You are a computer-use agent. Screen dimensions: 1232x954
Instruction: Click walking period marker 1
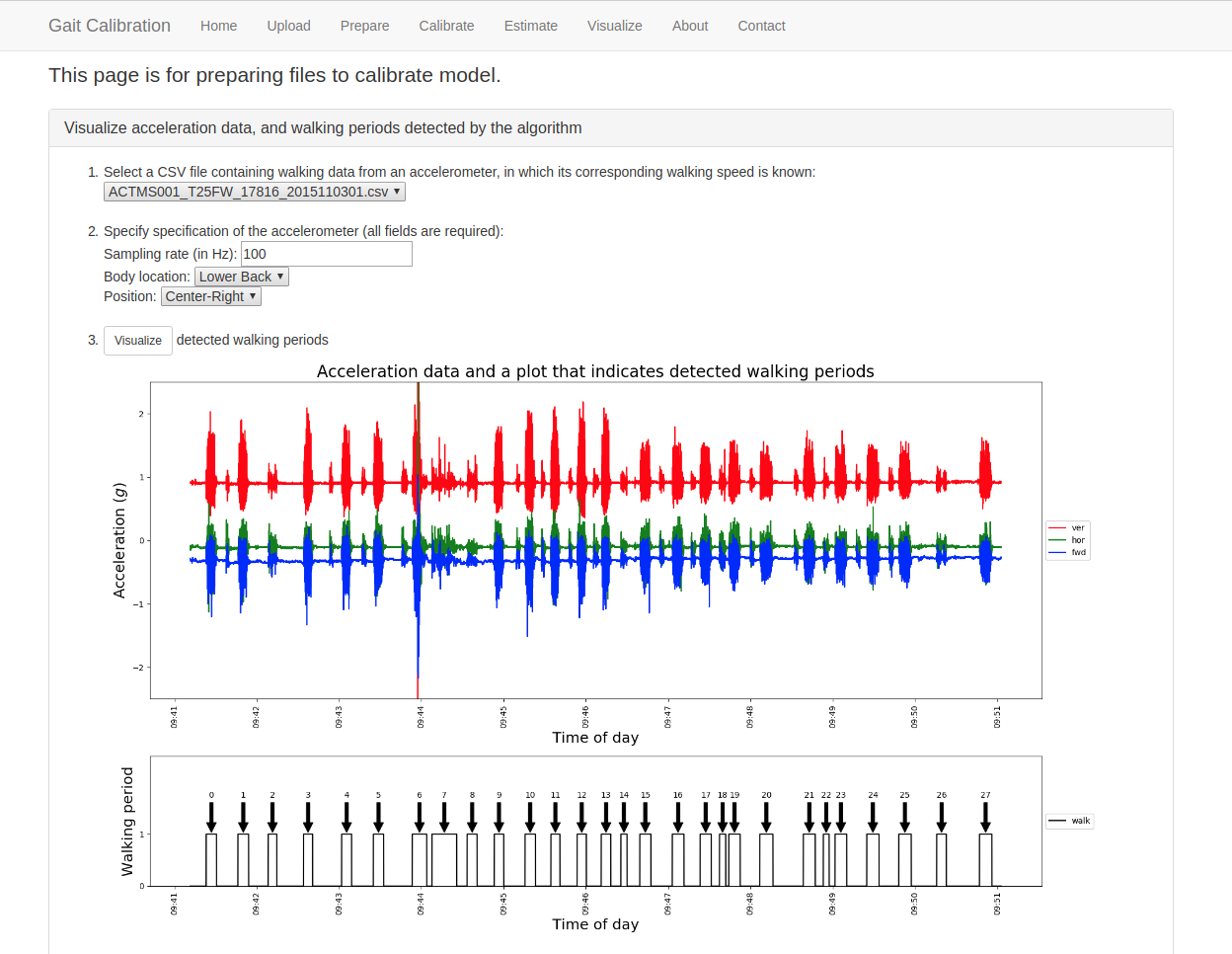[243, 813]
